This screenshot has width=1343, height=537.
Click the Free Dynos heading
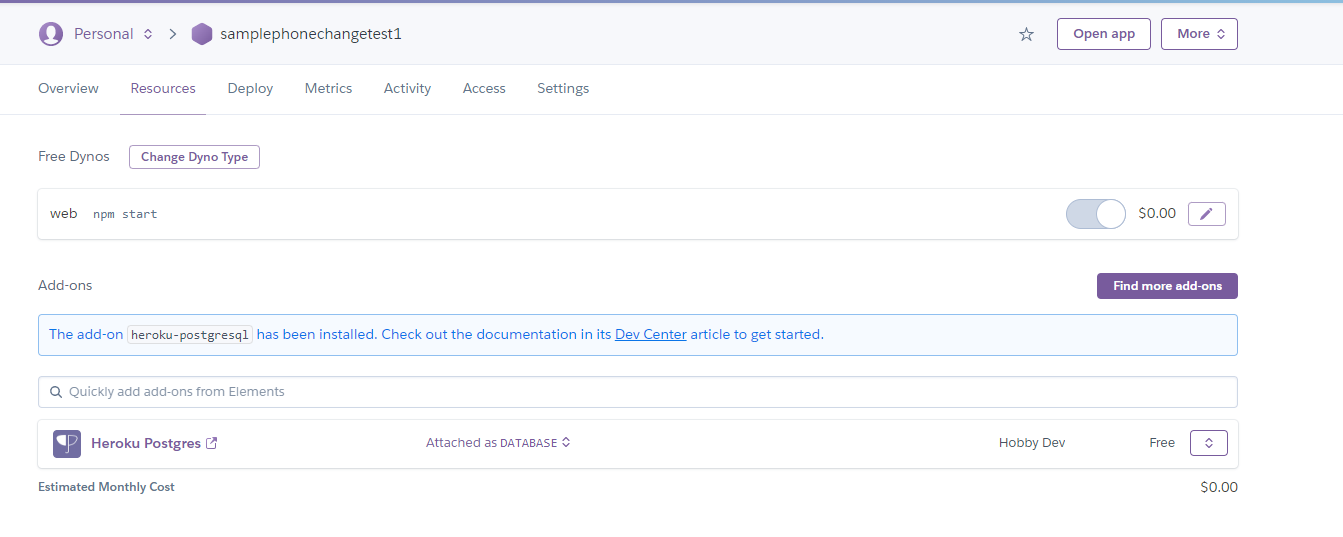[x=74, y=157]
